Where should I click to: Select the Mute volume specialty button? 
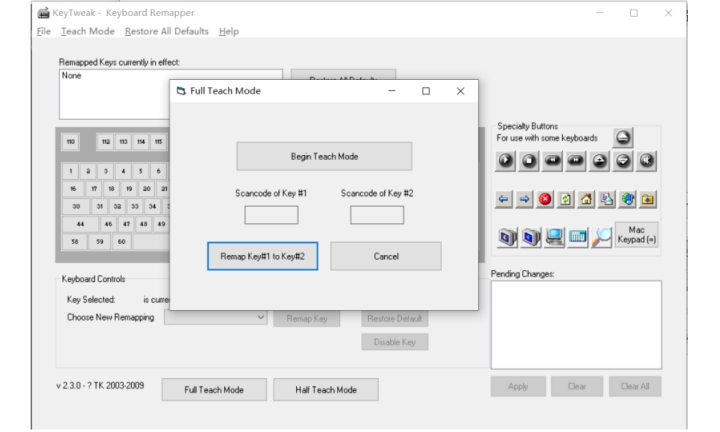[647, 162]
